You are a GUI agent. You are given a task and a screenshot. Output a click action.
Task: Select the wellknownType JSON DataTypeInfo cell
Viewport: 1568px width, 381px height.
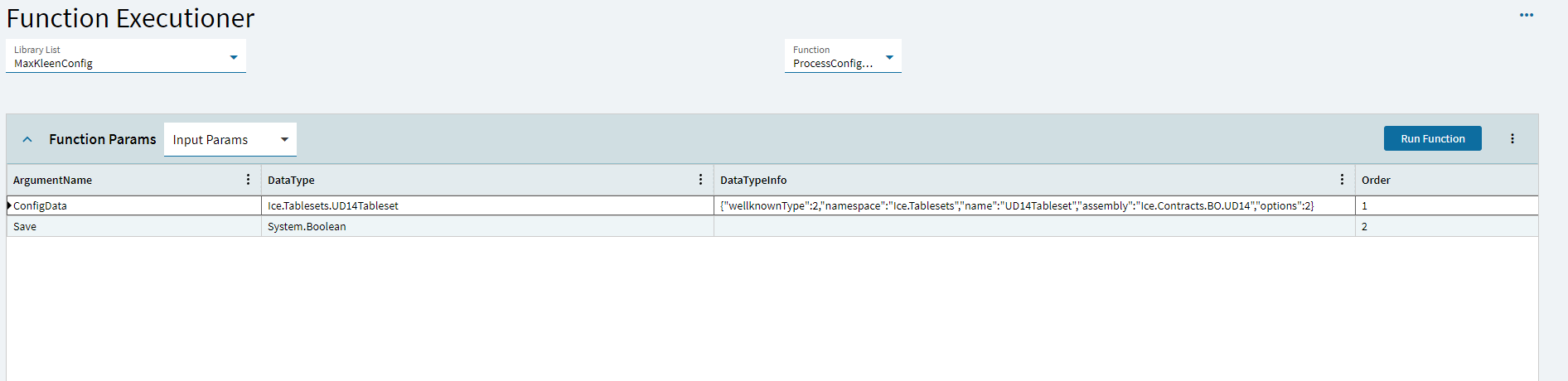[x=1016, y=205]
